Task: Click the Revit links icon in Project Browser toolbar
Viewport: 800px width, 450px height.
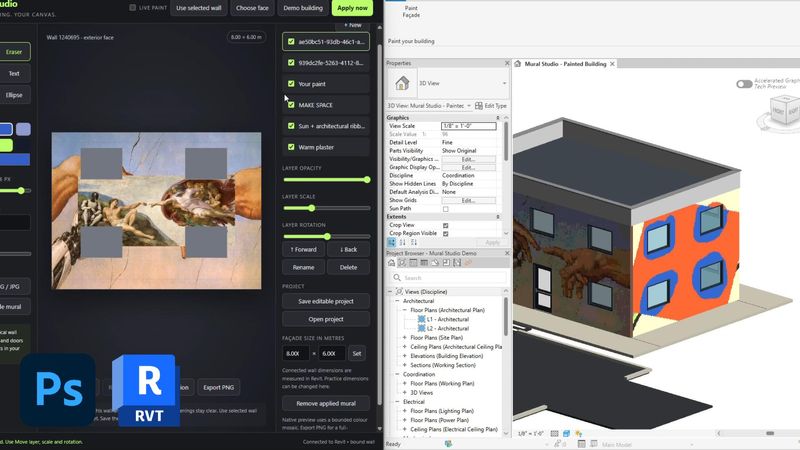Action: tap(457, 263)
